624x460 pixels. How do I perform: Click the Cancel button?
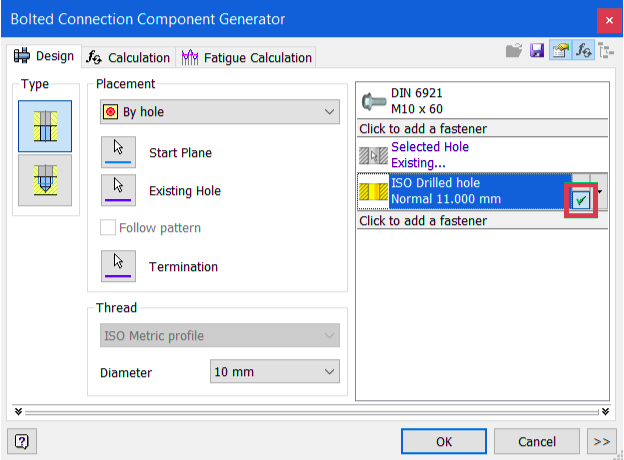(537, 441)
